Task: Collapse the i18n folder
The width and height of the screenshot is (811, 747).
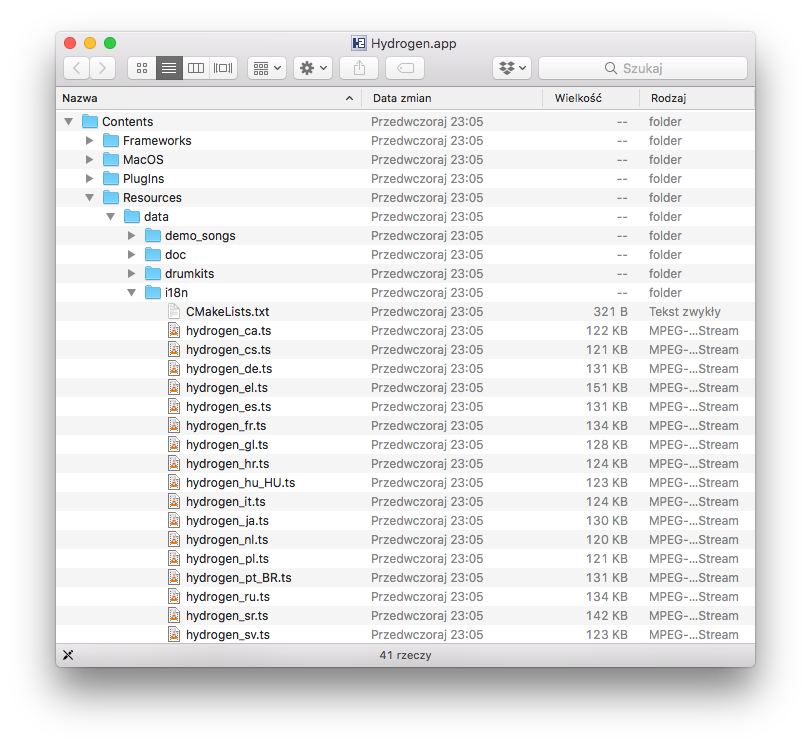Action: click(132, 292)
